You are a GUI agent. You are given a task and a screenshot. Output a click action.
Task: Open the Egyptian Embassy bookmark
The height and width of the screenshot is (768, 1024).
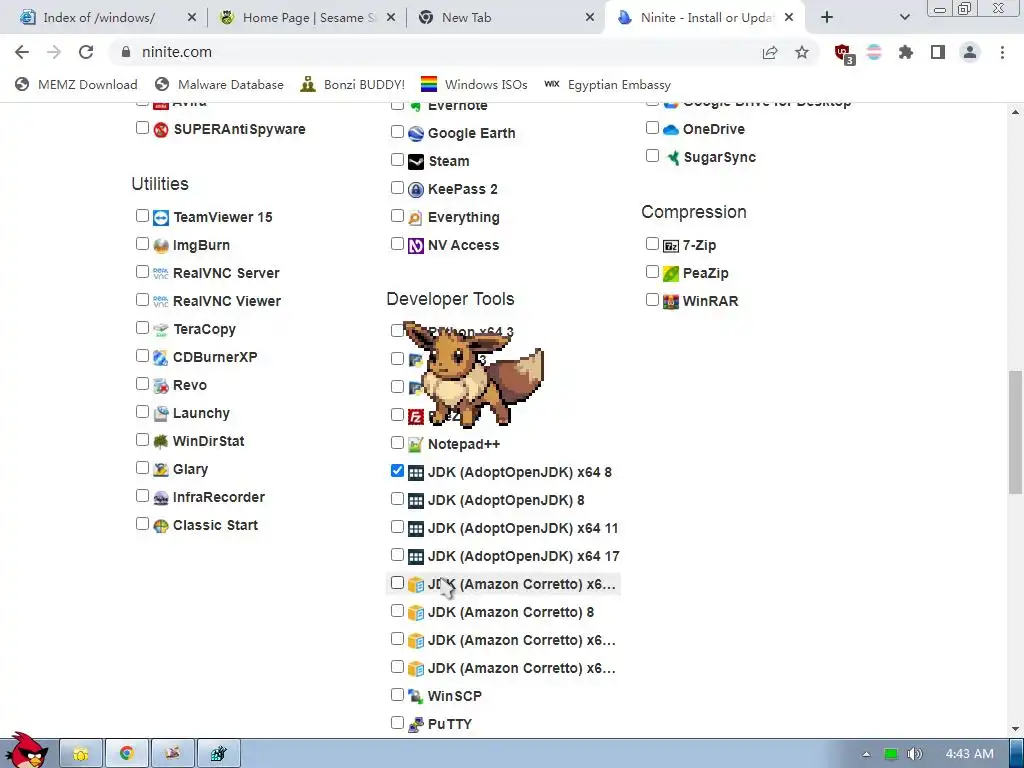[607, 85]
